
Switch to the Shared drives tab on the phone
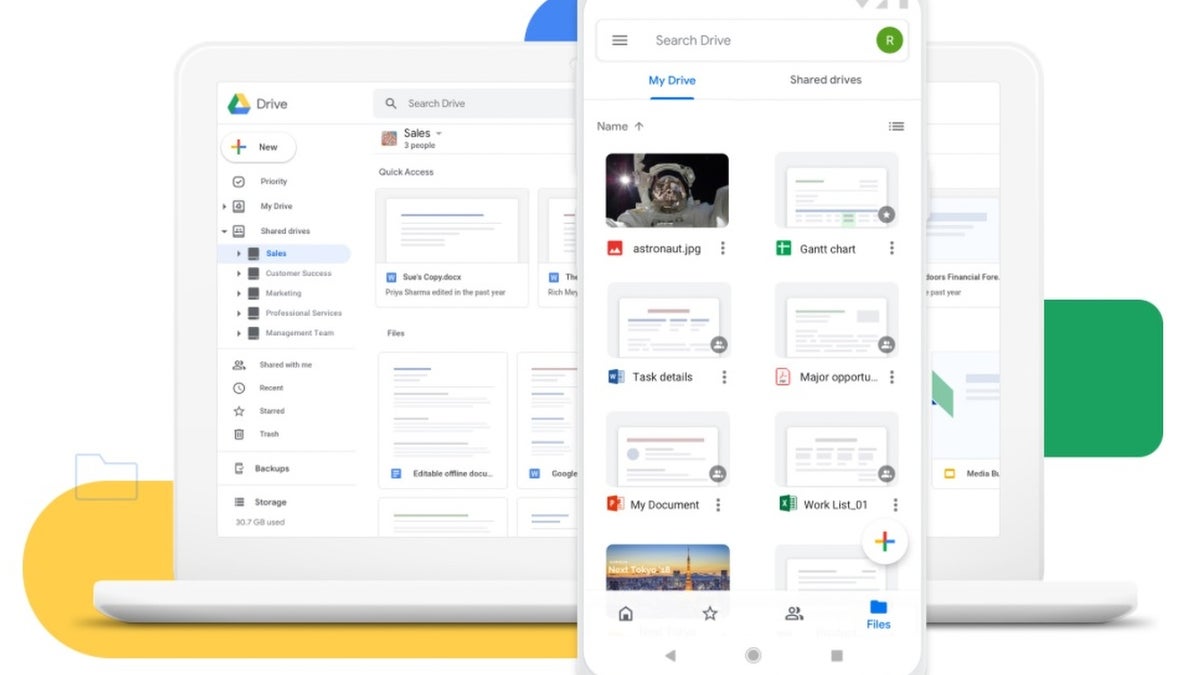point(825,80)
